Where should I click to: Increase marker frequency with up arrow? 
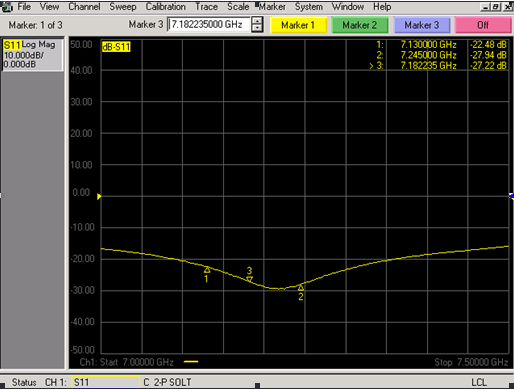pos(257,21)
